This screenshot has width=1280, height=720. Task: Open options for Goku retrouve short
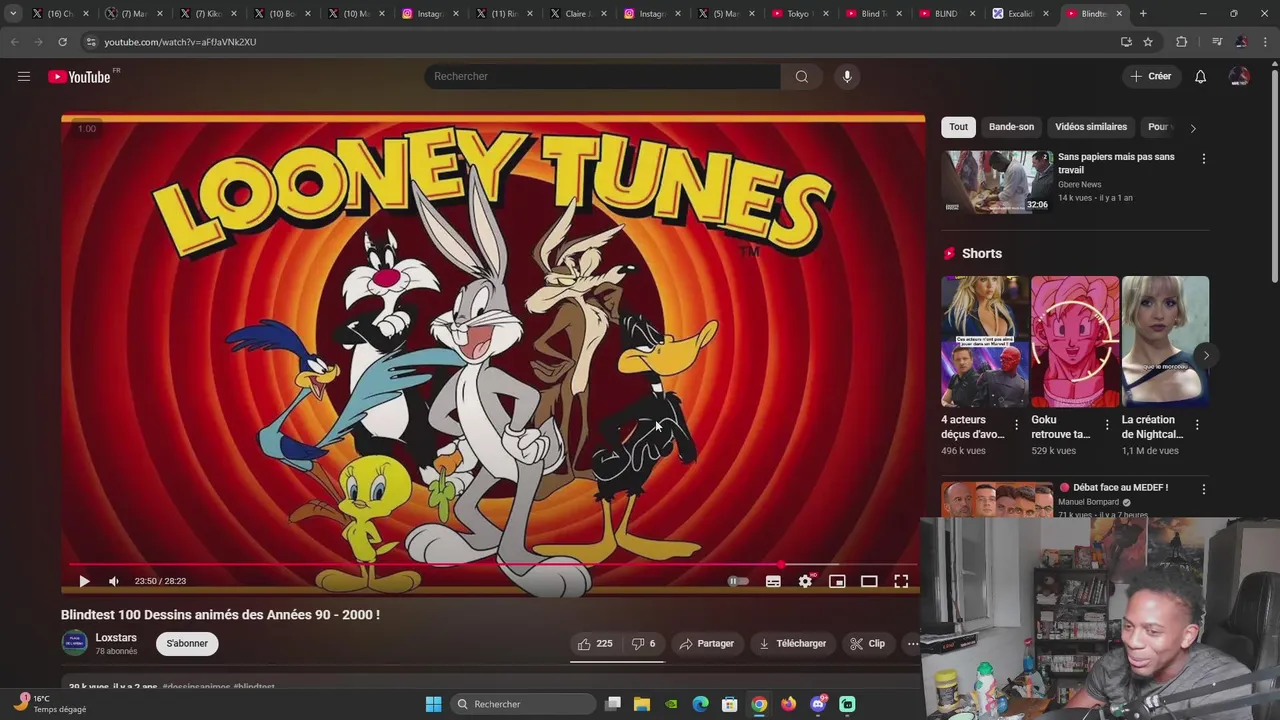click(x=1107, y=425)
